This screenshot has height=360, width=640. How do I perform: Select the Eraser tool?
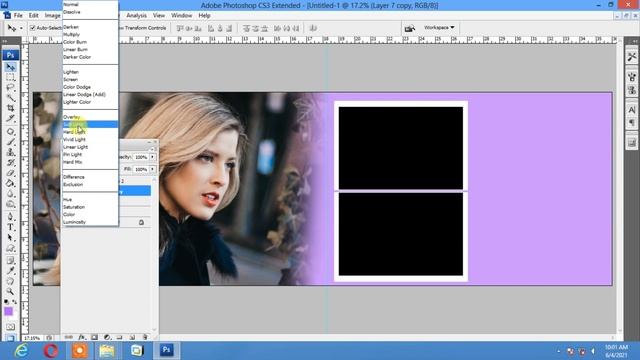tap(11, 173)
